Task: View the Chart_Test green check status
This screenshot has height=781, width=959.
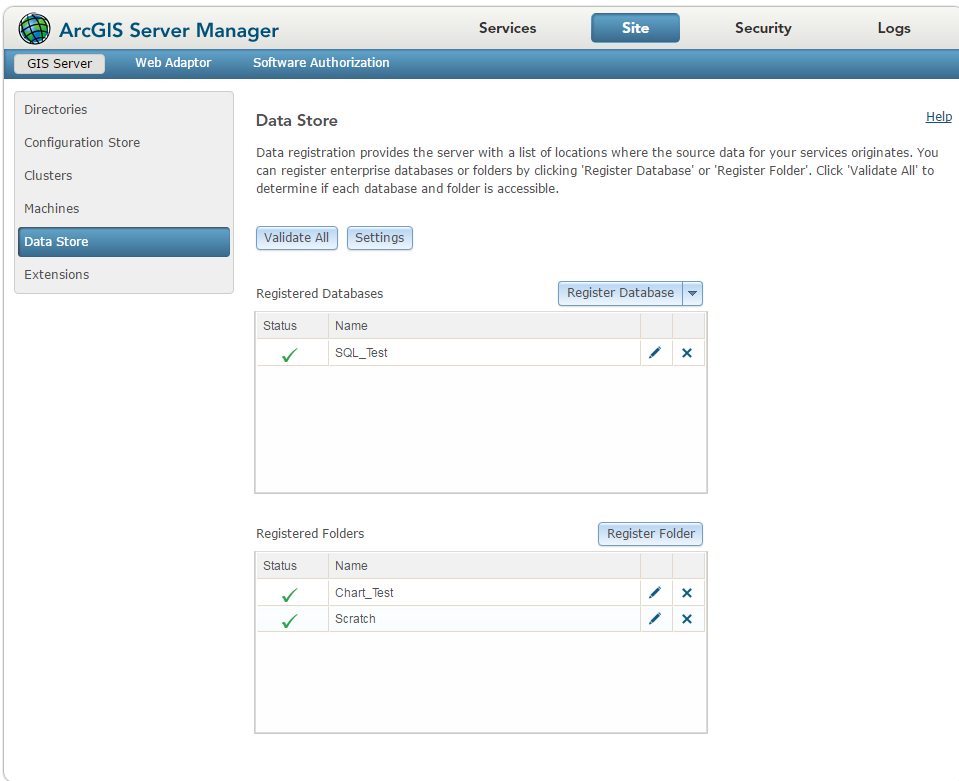Action: (x=290, y=594)
